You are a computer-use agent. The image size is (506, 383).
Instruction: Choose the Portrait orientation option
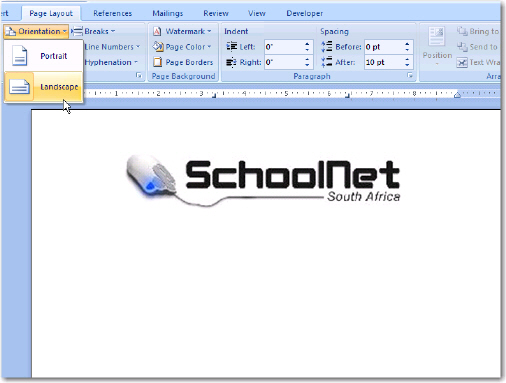(43, 56)
